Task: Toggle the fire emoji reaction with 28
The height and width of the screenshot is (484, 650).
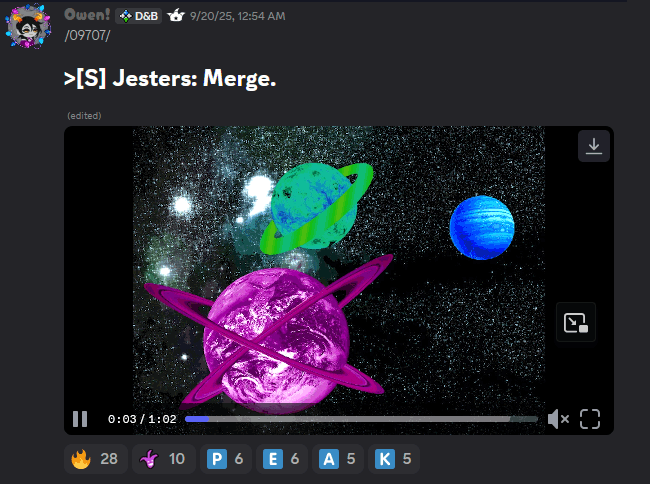Action: [95, 459]
